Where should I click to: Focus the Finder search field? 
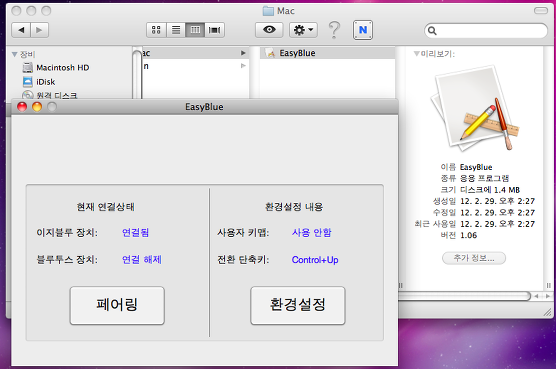[486, 30]
